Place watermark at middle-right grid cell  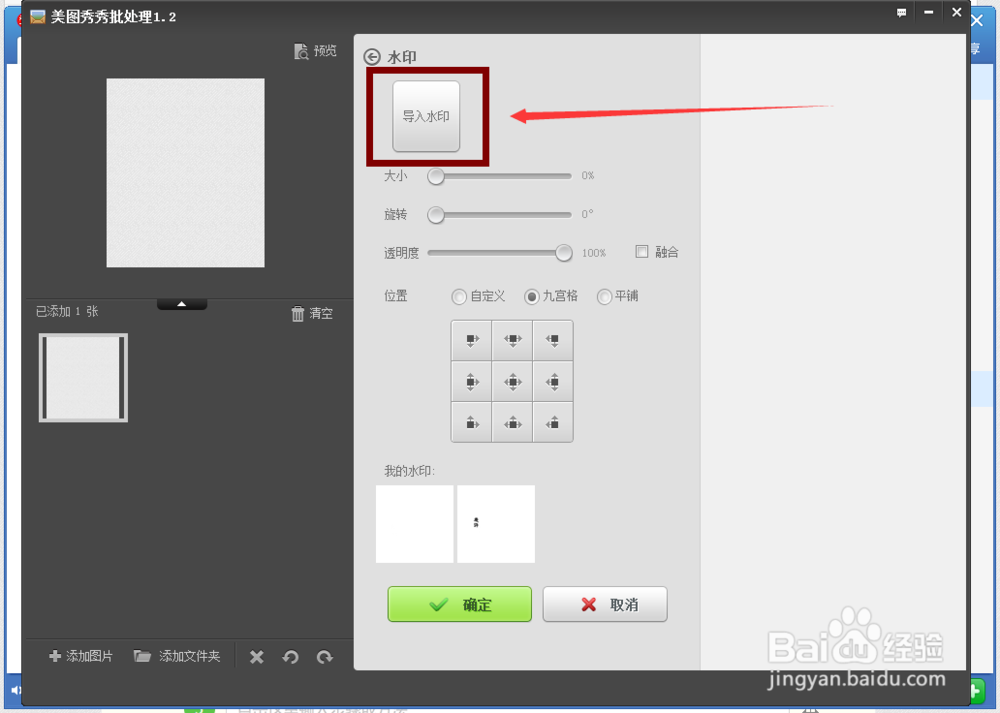coord(553,381)
